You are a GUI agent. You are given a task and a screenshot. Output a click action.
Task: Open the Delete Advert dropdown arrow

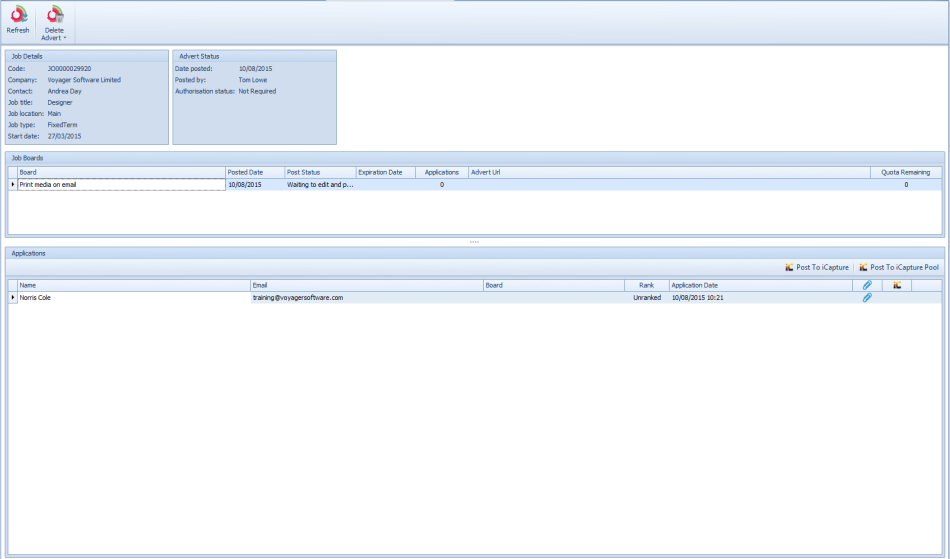tap(65, 38)
